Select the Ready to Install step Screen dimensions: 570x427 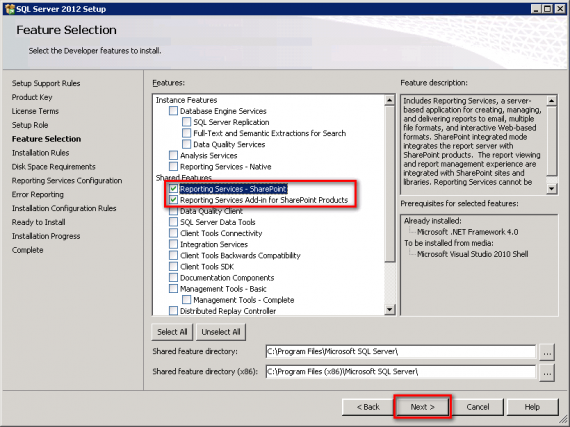39,222
